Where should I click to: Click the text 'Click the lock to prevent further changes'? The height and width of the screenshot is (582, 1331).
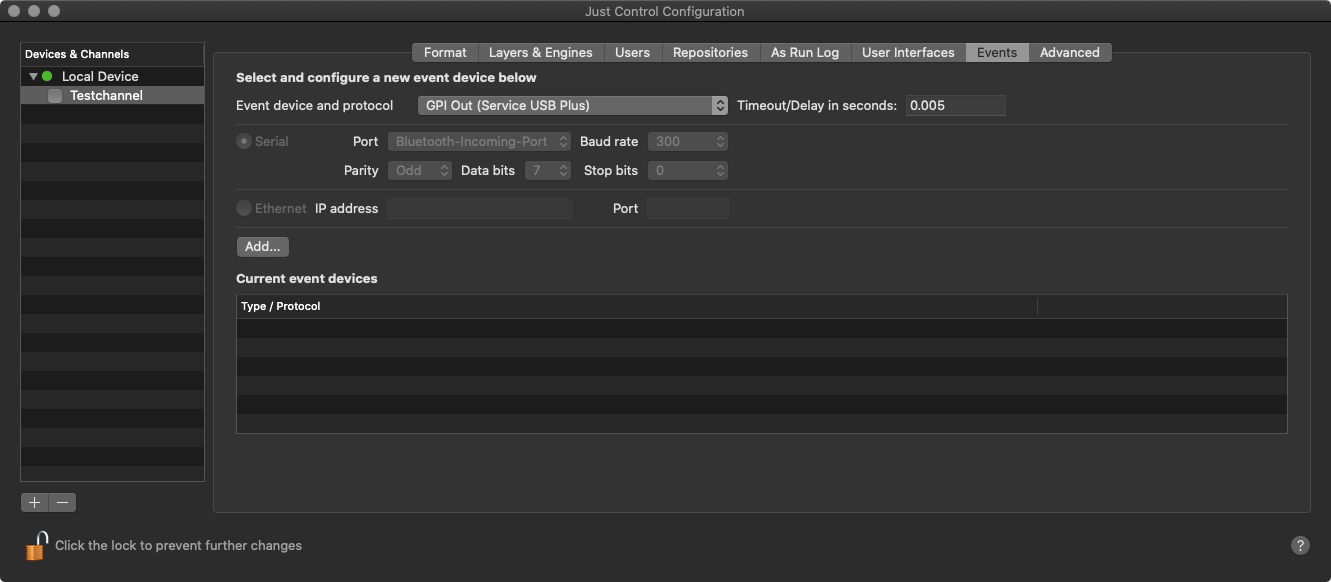point(178,545)
